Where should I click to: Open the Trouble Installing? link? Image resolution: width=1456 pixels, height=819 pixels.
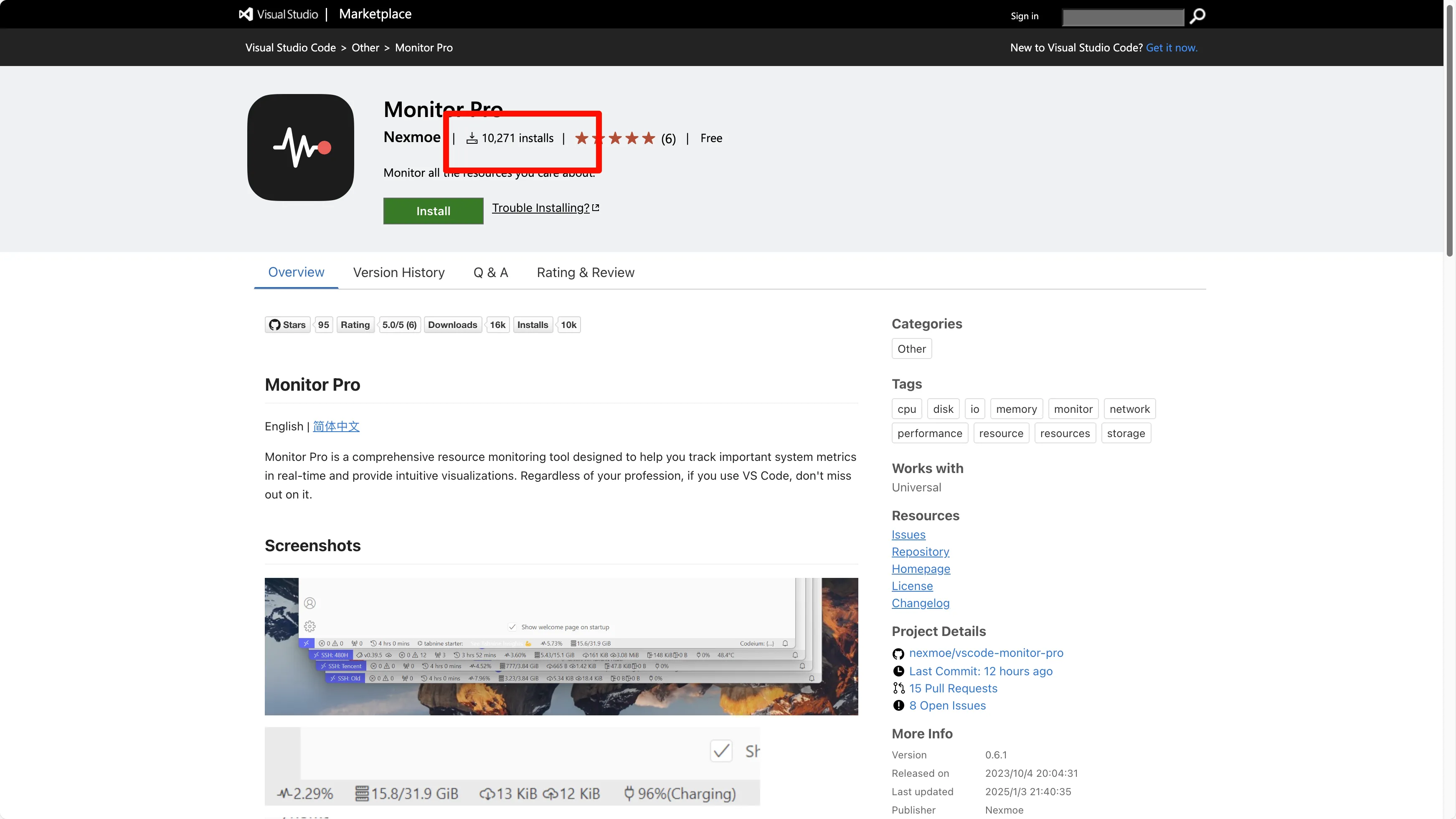point(540,208)
